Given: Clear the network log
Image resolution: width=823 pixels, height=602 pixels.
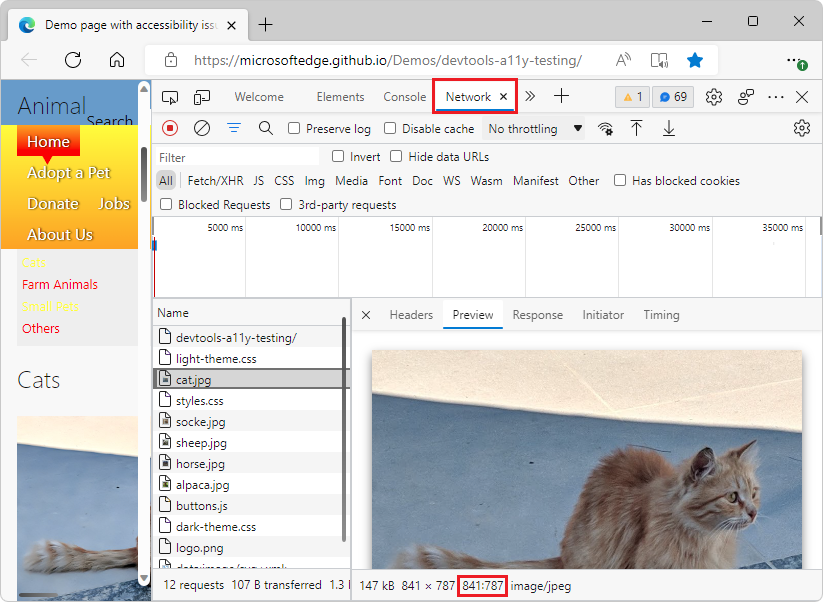Looking at the screenshot, I should (x=200, y=128).
